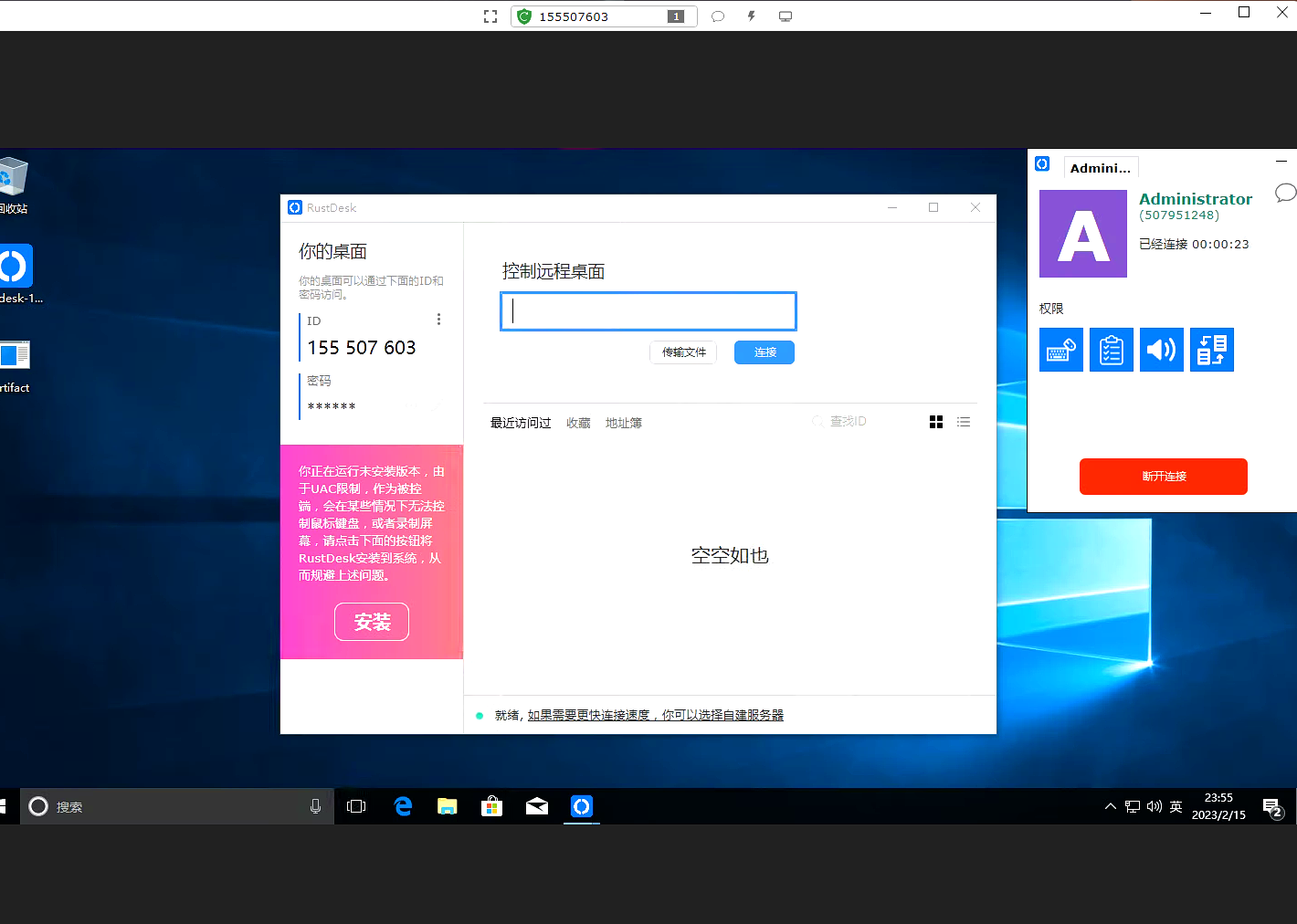
Task: Click the remote ID input field
Action: [648, 311]
